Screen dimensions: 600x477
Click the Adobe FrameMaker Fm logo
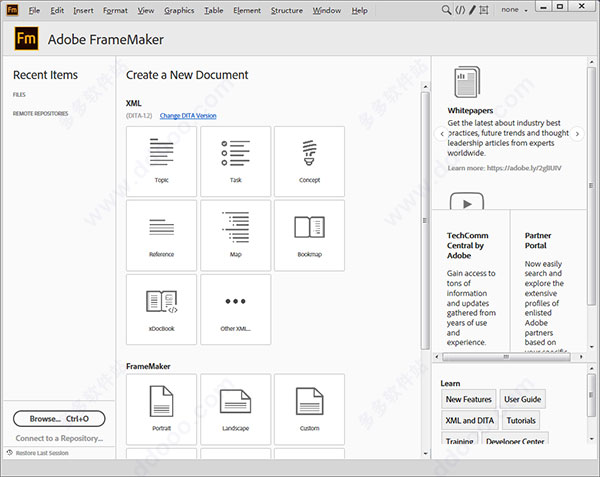[x=26, y=39]
